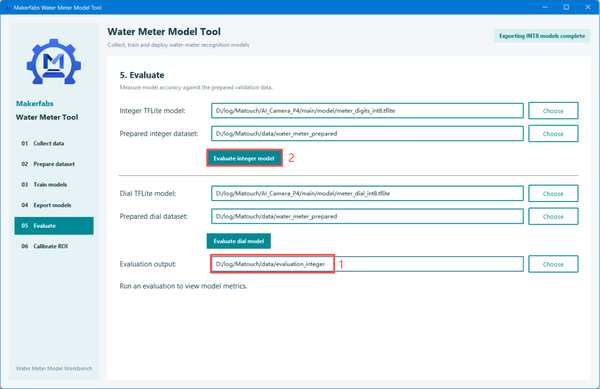
Task: Click the 'Dial TFLite model:' label
Action: click(148, 194)
